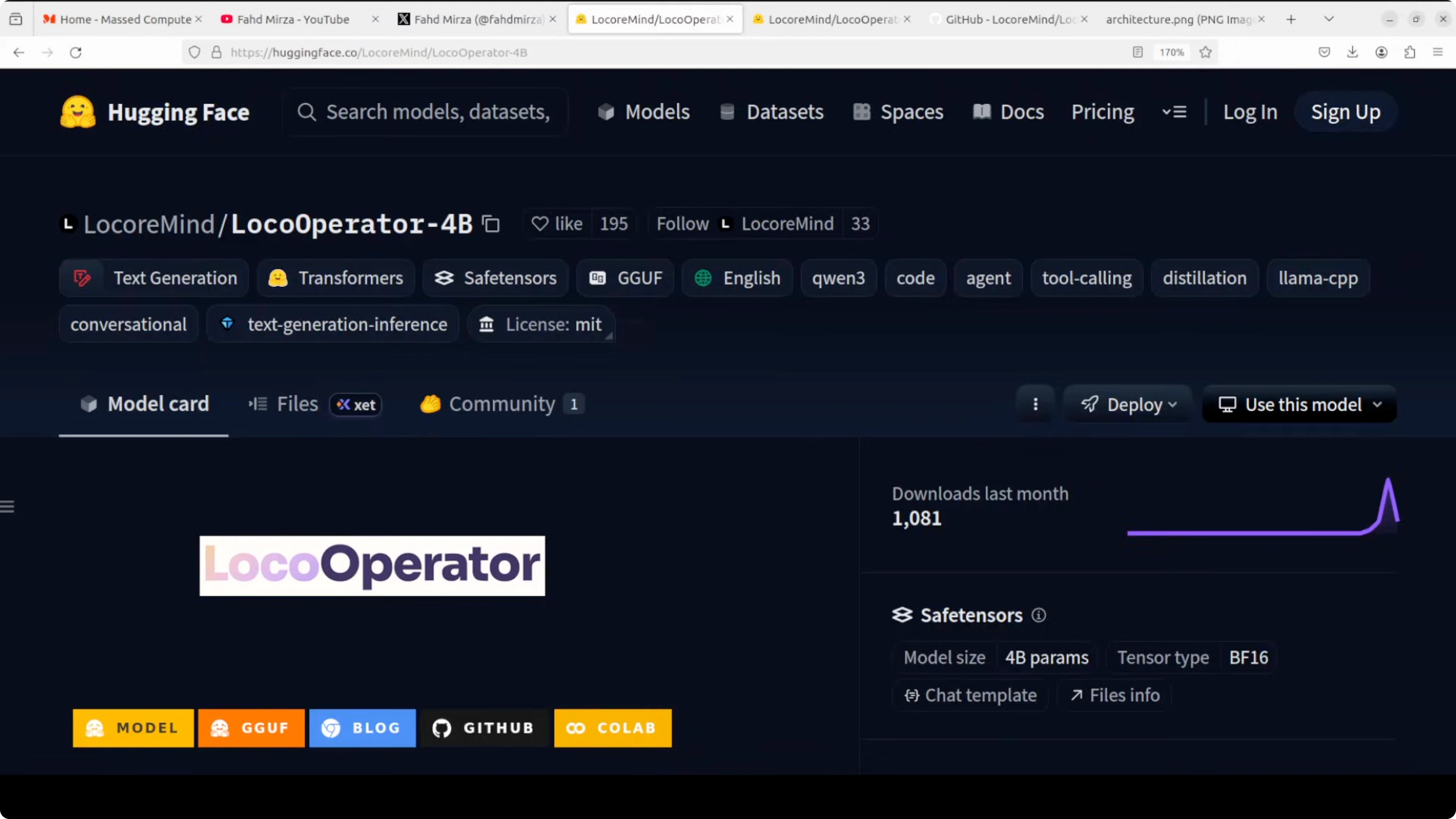Switch to the Files tab

click(297, 404)
